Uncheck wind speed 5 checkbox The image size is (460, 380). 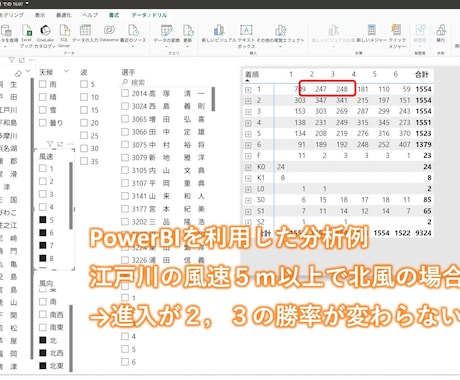[43, 220]
